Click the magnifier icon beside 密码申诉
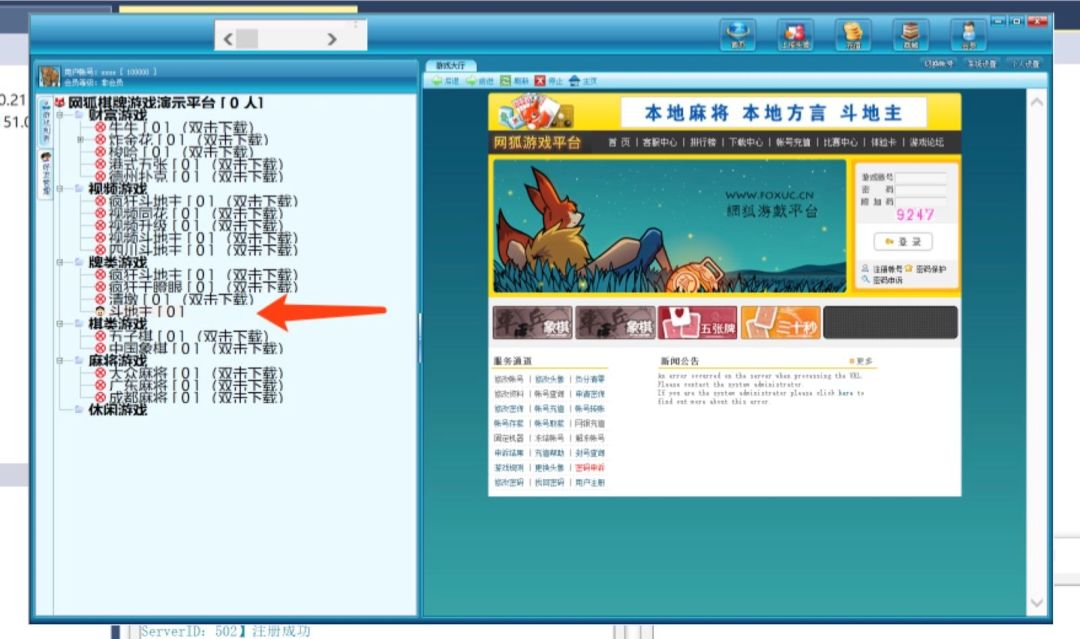Viewport: 1080px width, 639px height. (x=865, y=280)
